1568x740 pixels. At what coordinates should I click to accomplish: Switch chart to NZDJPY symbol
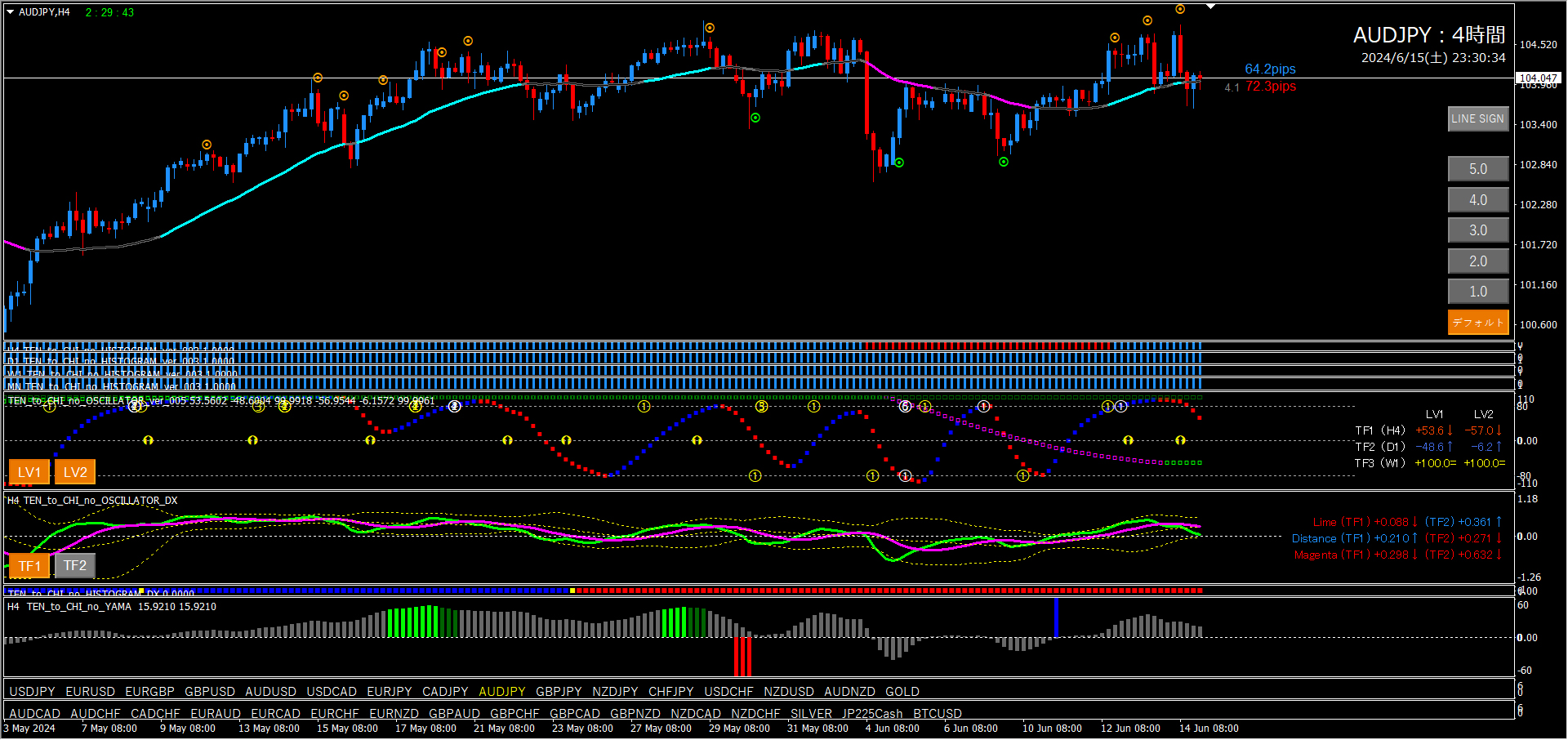615,692
